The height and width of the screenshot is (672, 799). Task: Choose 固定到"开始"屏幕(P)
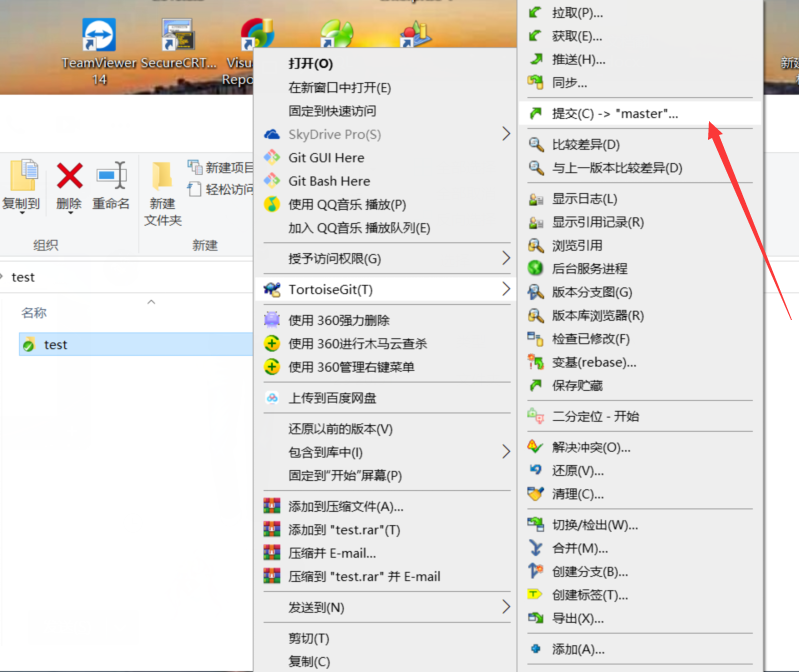click(345, 475)
